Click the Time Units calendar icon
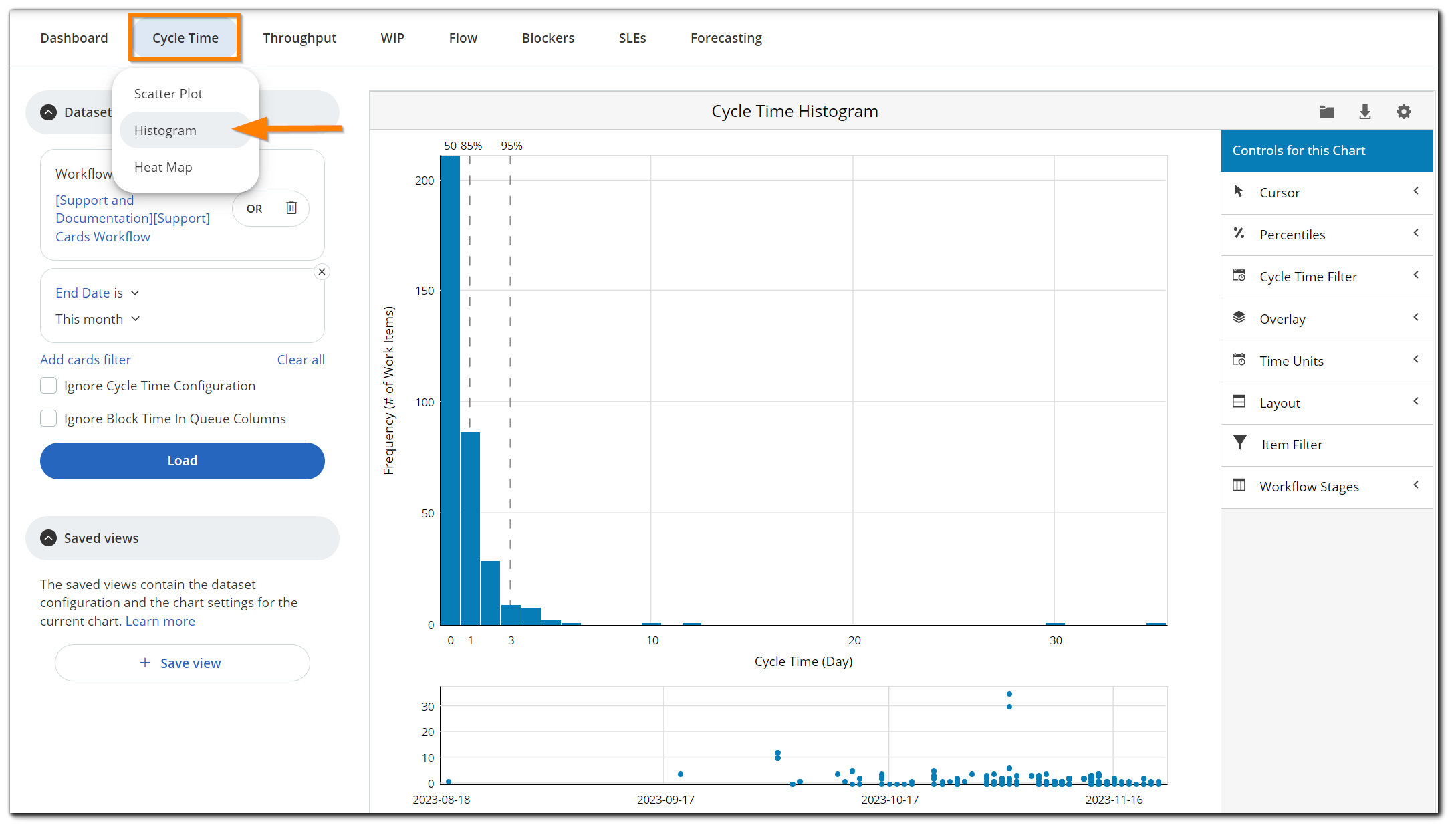 (x=1239, y=360)
